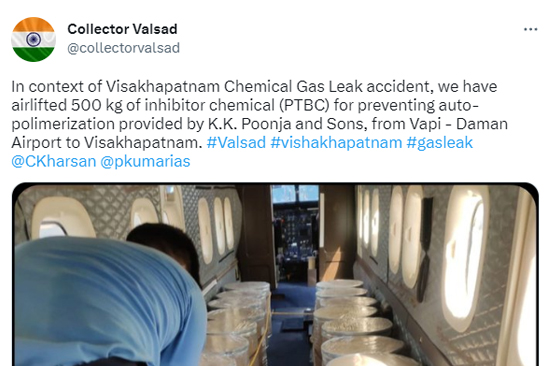Click the tweet text about PTBC airlift
This screenshot has height=366, width=550.
[x=260, y=124]
